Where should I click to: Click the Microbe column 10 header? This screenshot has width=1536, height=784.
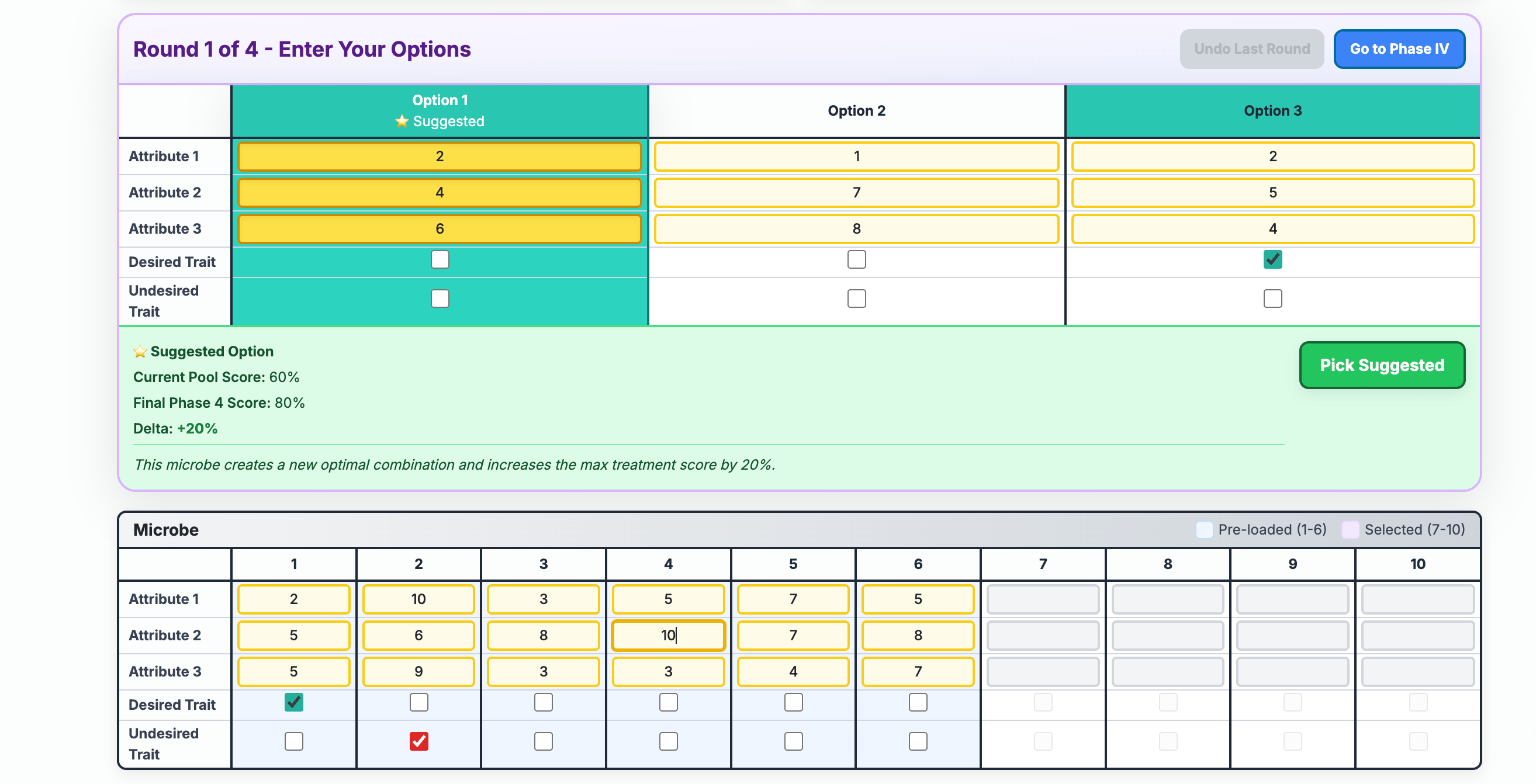click(1418, 564)
